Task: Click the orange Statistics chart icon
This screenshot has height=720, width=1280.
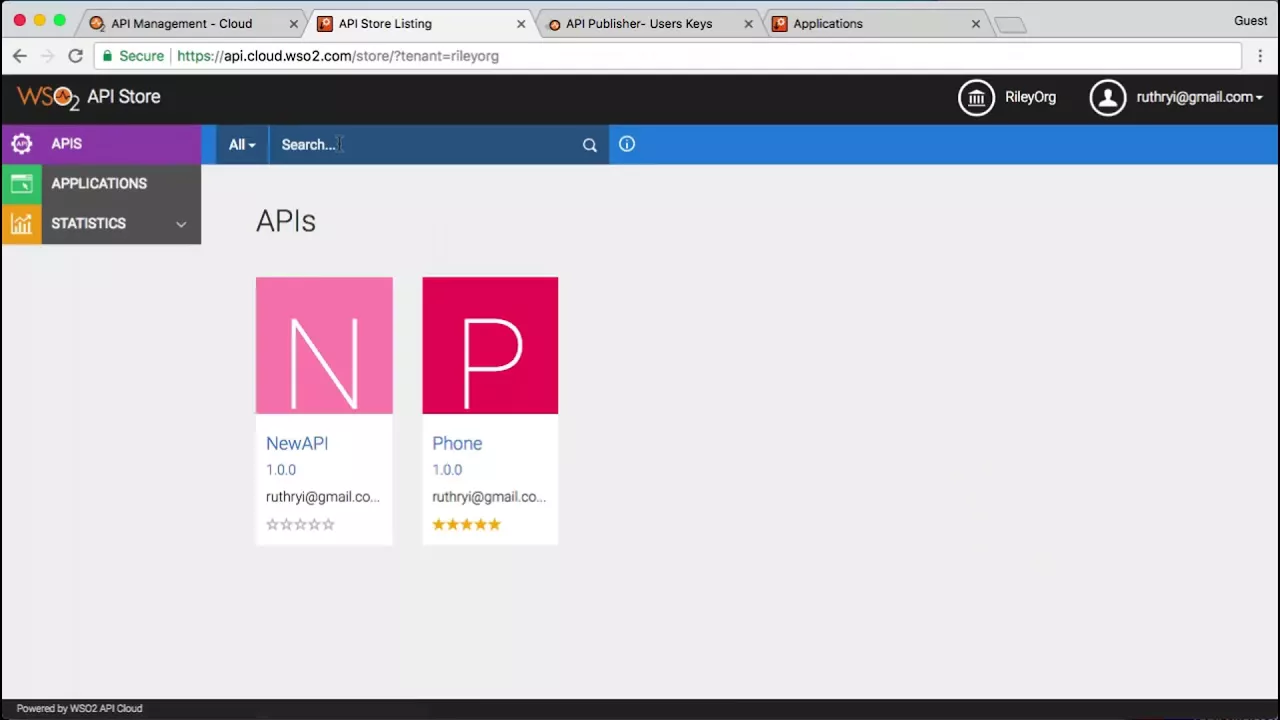Action: coord(21,224)
